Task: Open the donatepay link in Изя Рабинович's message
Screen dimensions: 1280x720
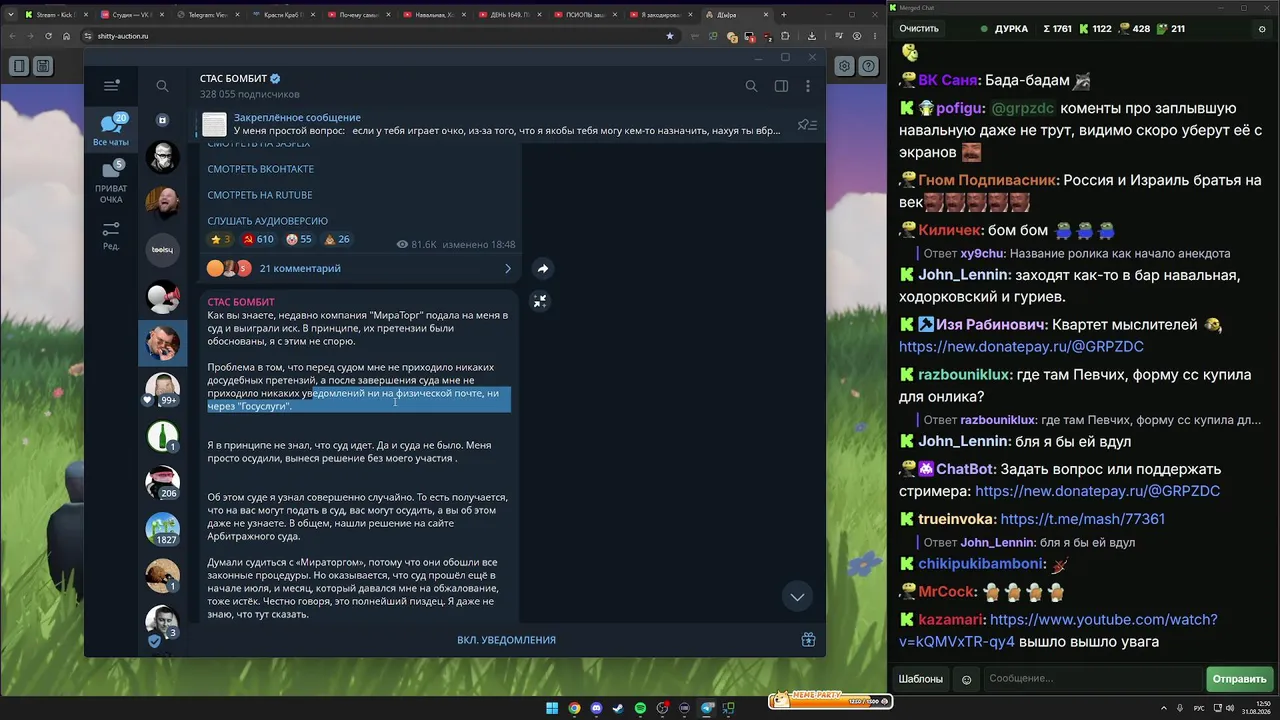Action: 1021,347
